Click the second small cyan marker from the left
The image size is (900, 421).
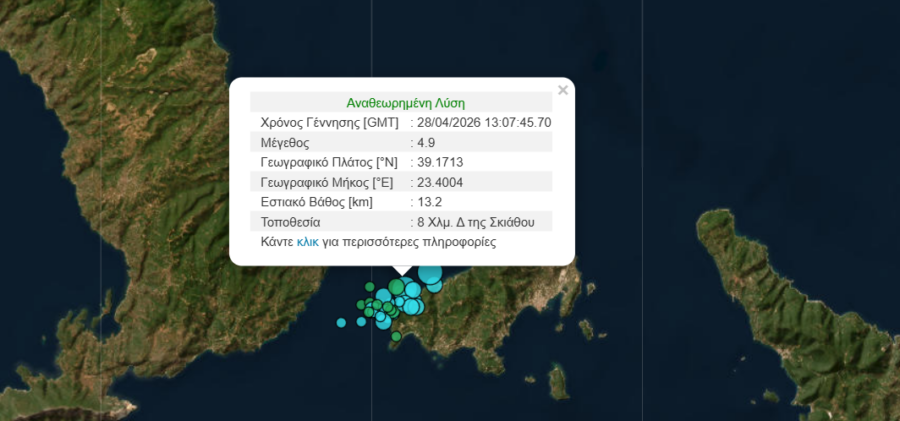point(363,321)
